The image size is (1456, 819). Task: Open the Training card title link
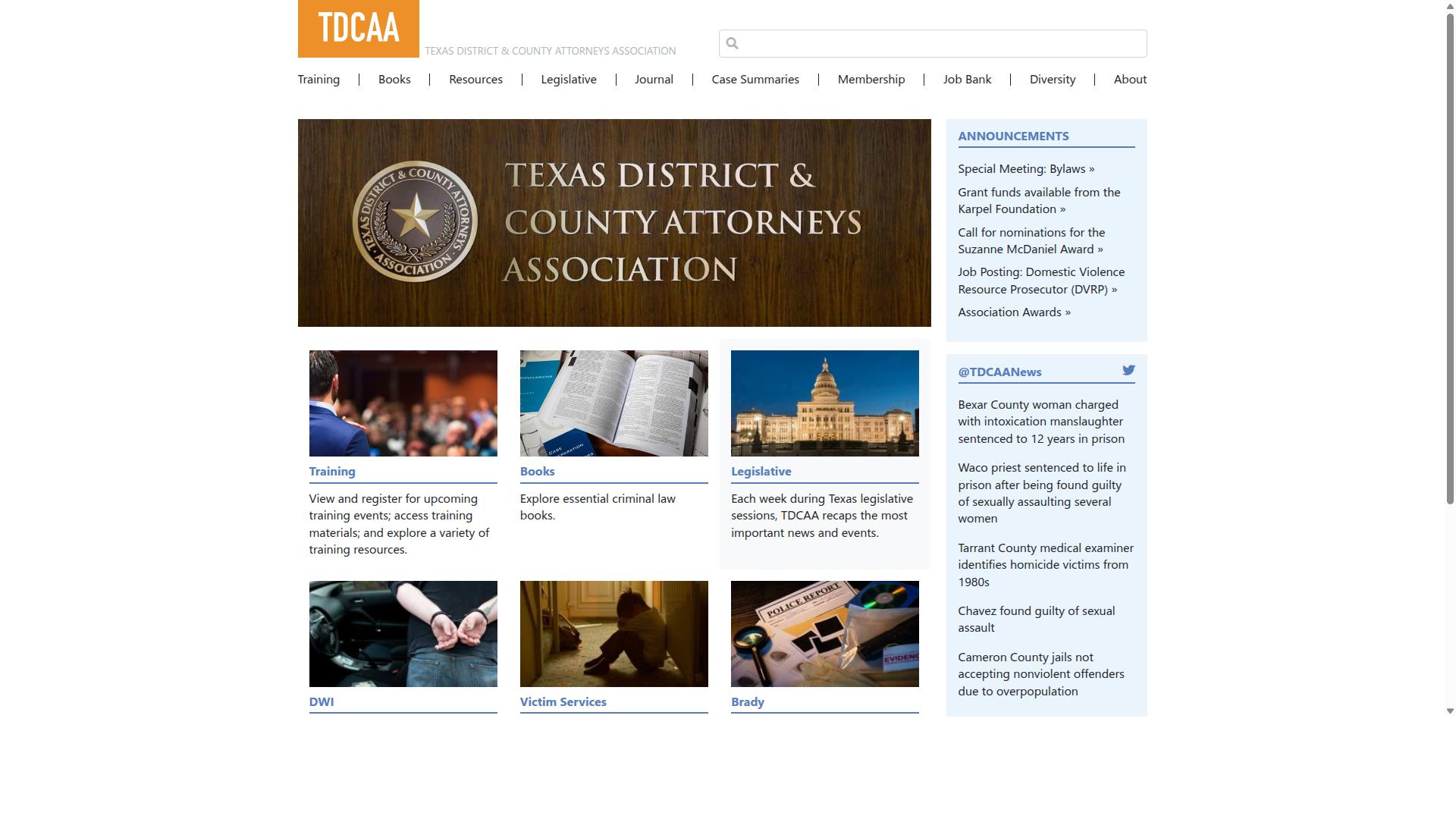click(332, 471)
